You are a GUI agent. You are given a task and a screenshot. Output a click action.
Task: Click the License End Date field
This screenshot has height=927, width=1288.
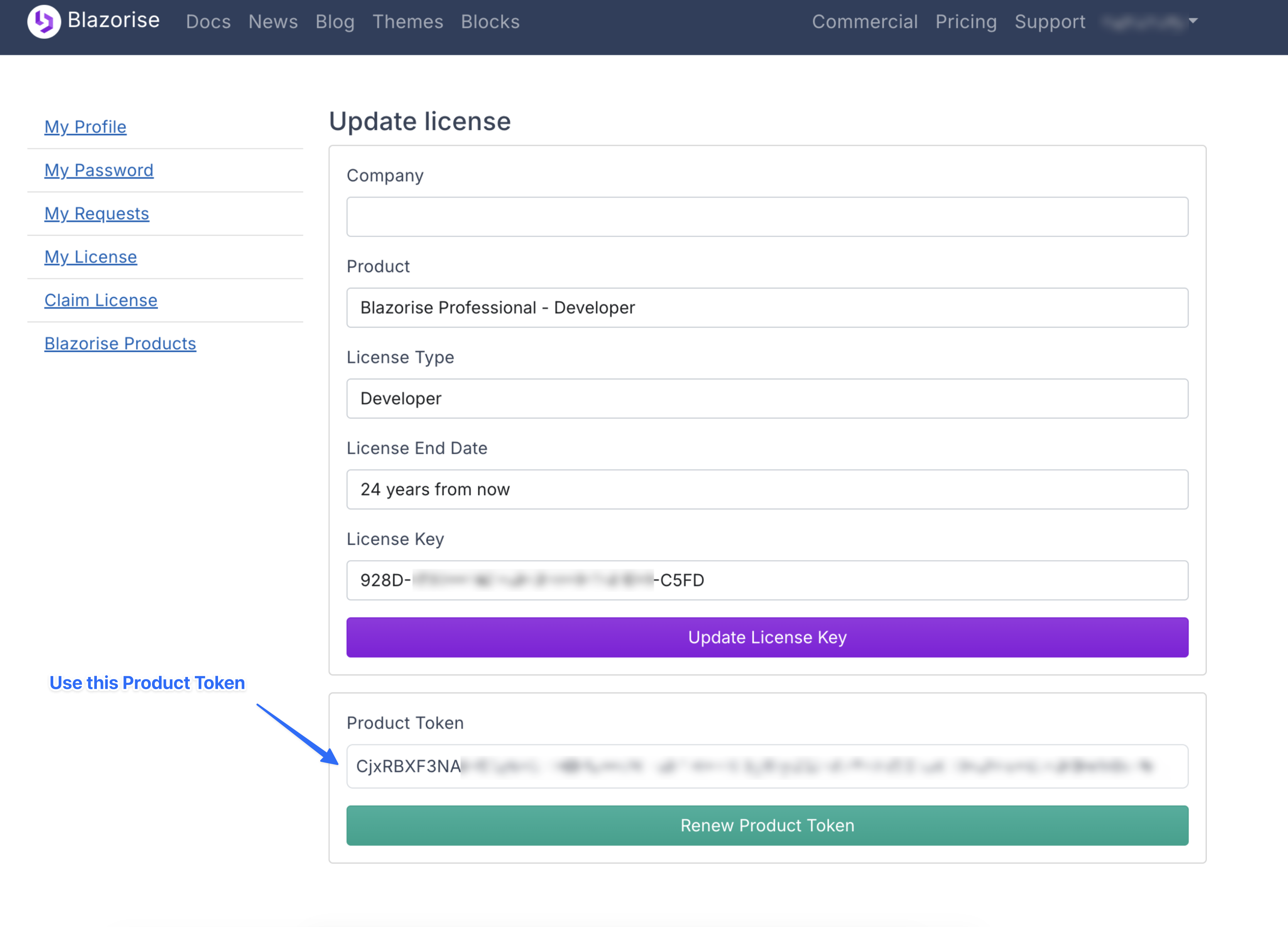(767, 490)
